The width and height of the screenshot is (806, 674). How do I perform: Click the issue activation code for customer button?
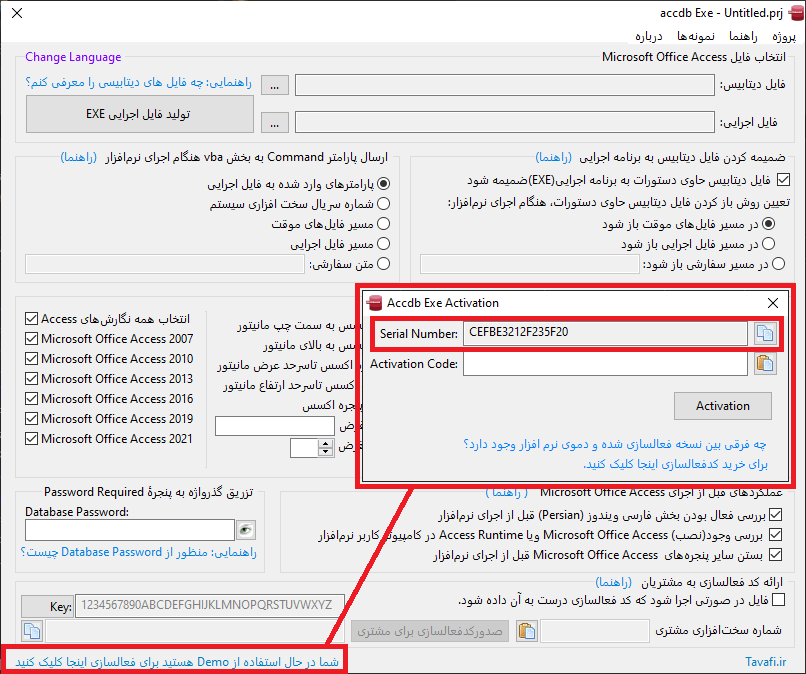point(430,631)
